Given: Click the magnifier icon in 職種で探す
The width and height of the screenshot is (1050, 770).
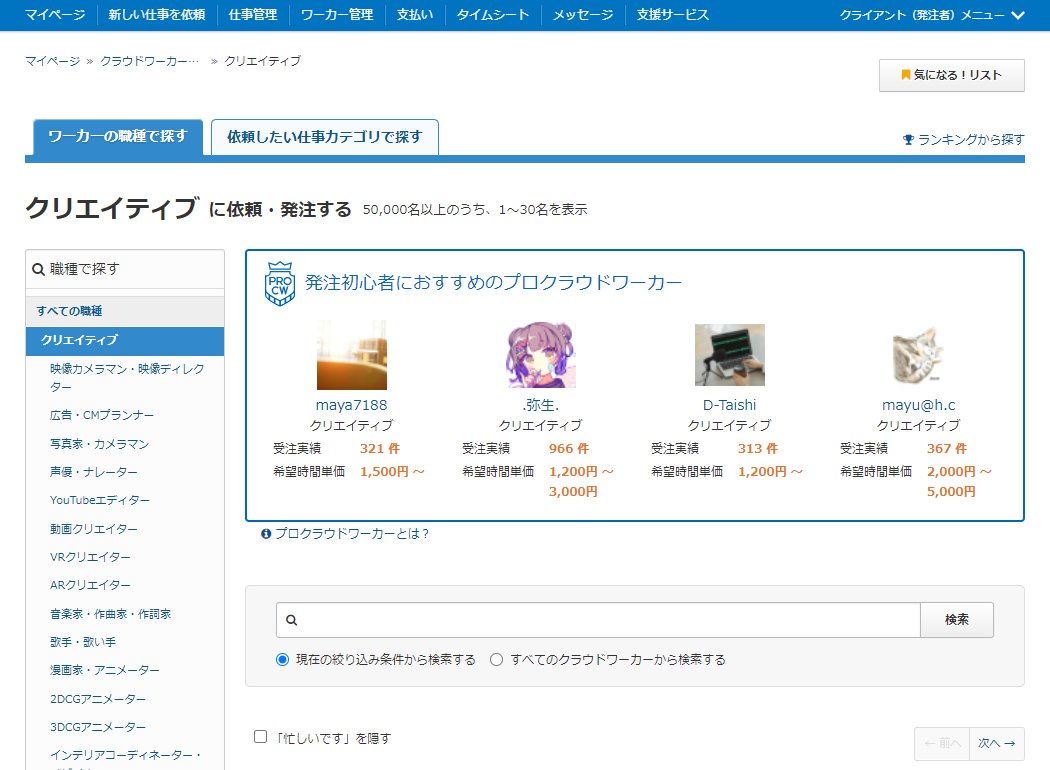Looking at the screenshot, I should tap(39, 269).
